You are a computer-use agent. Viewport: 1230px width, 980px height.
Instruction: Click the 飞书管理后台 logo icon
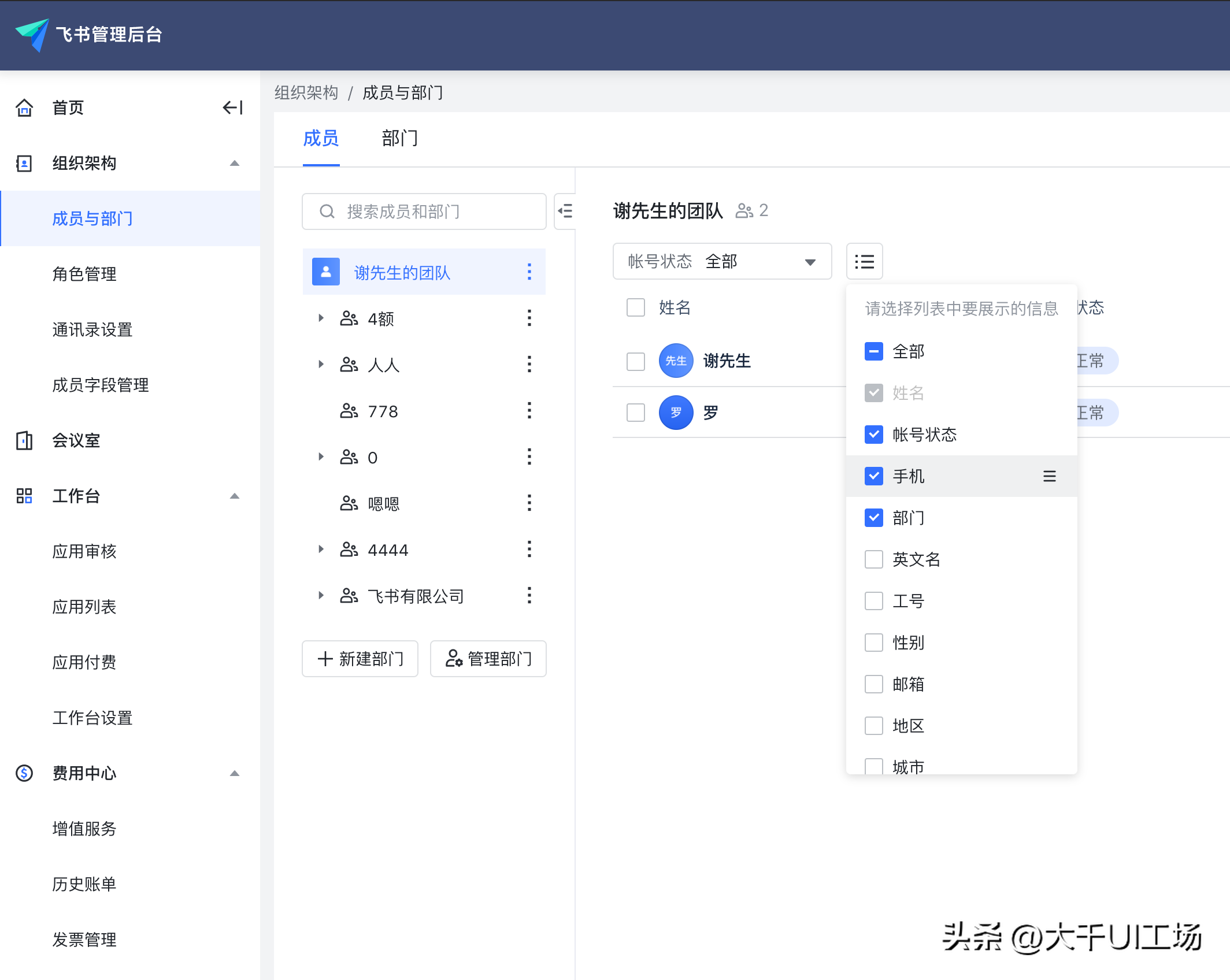[x=33, y=35]
